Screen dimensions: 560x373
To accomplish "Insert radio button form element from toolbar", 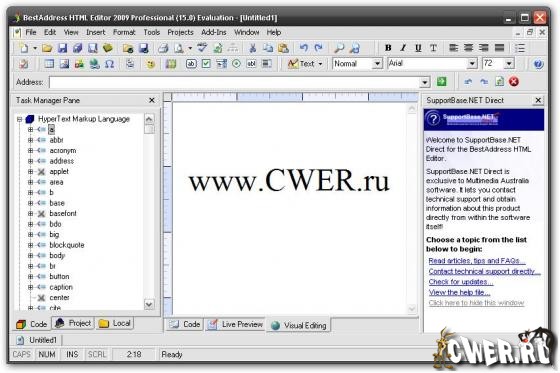I will 236,64.
